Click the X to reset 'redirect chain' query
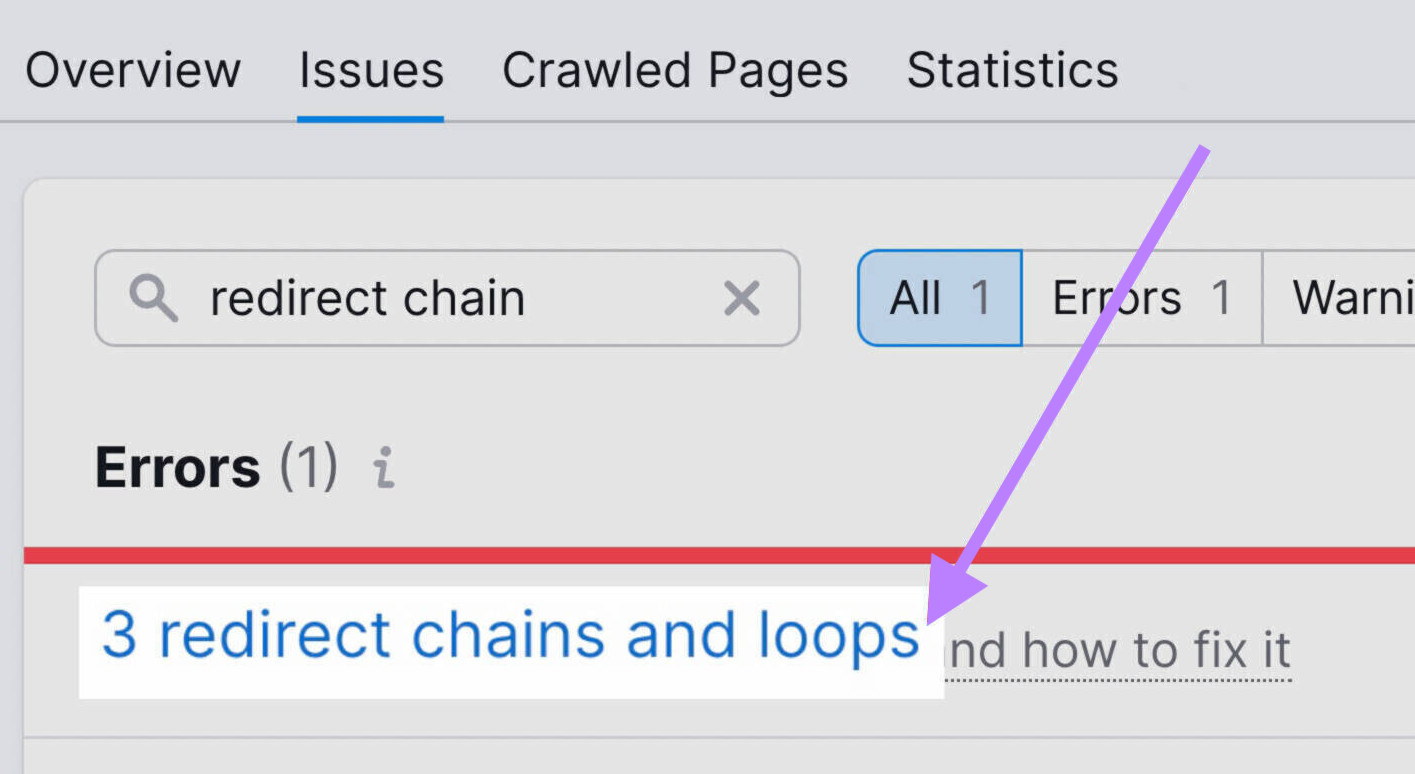 (x=741, y=298)
